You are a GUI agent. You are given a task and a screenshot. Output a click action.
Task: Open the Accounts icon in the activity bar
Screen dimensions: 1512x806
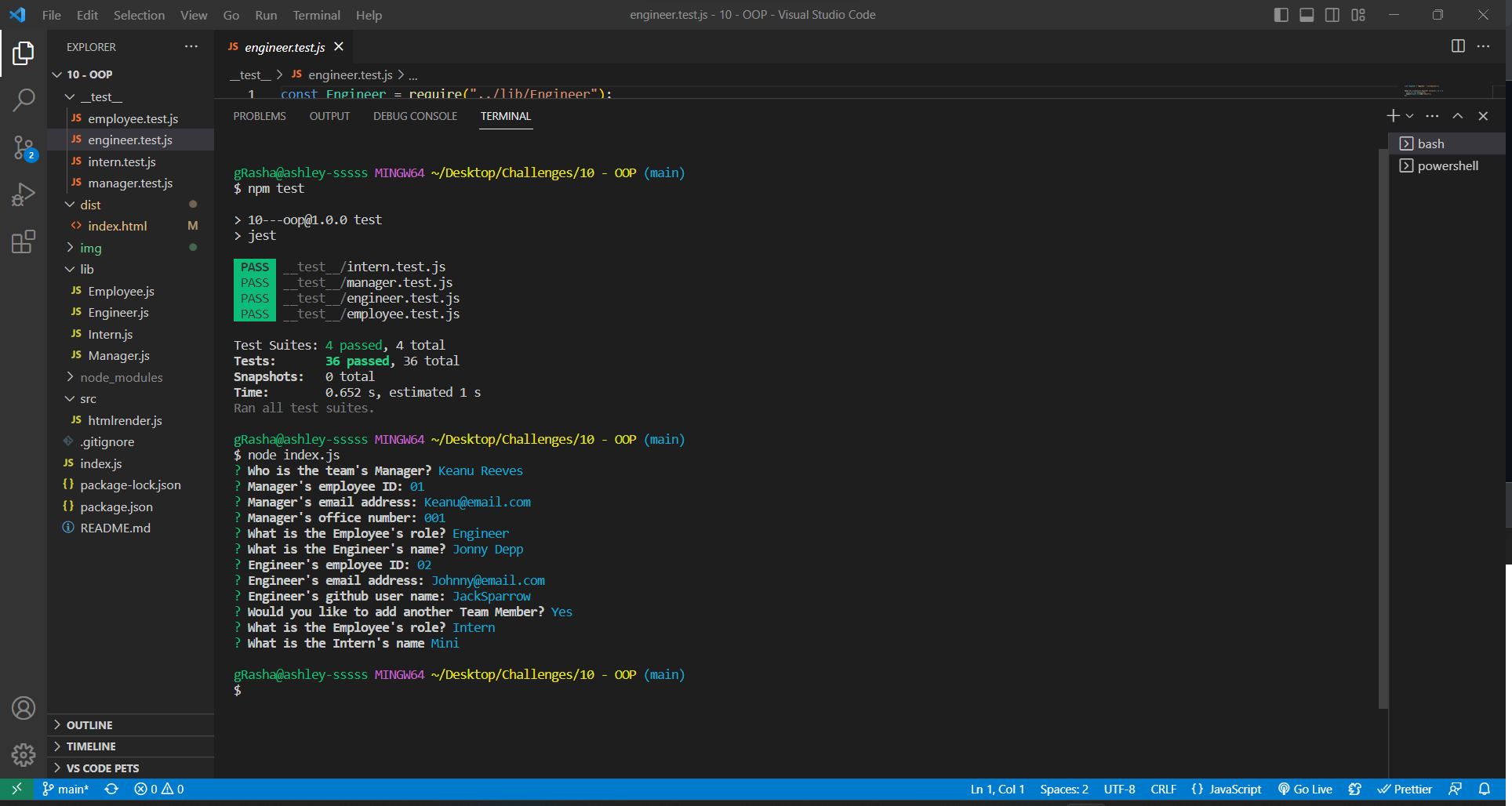[24, 708]
